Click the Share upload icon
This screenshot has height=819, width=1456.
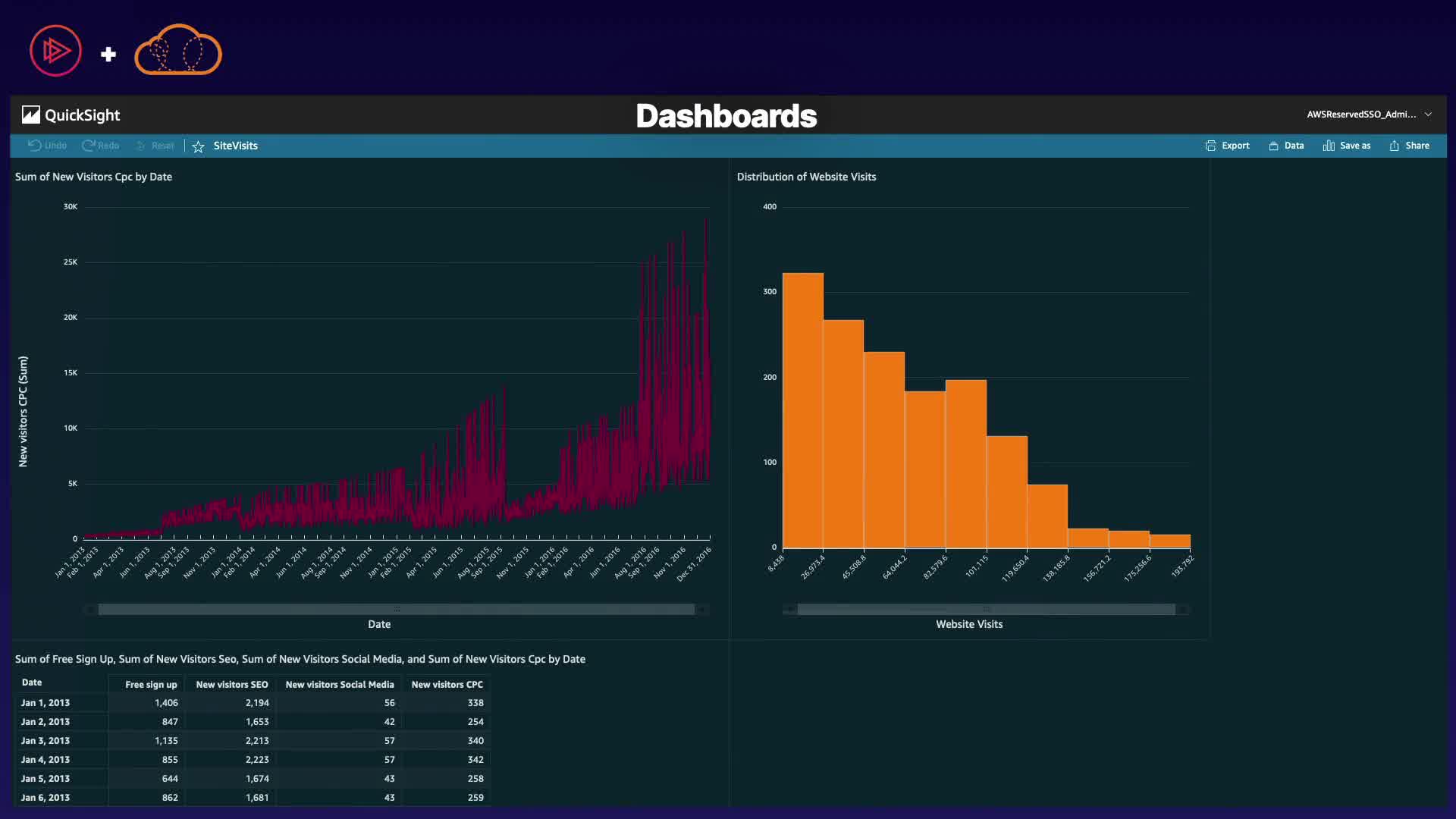(1394, 146)
